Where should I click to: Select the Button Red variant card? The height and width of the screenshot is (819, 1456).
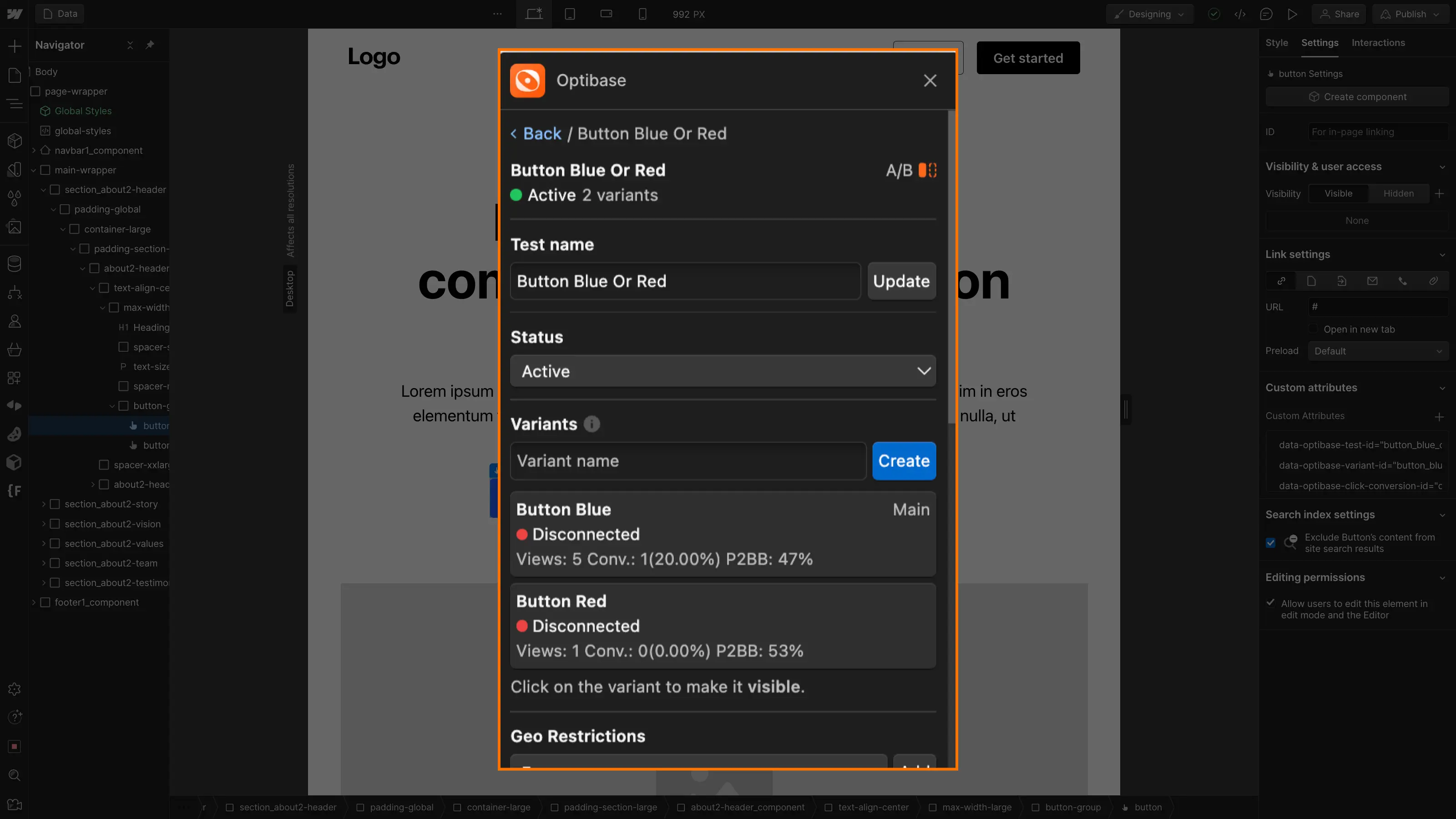tap(723, 626)
